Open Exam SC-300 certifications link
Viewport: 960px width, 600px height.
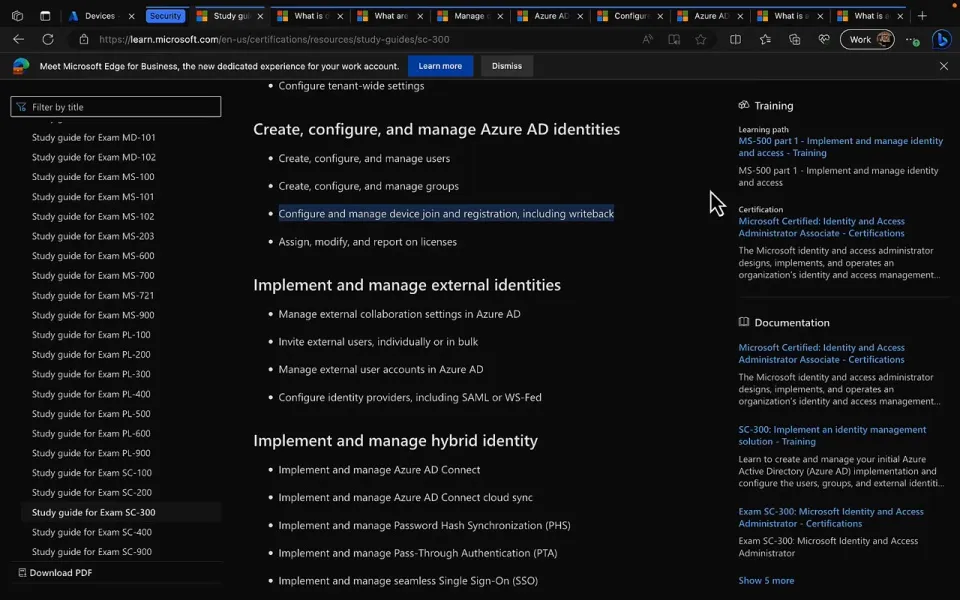pos(831,517)
